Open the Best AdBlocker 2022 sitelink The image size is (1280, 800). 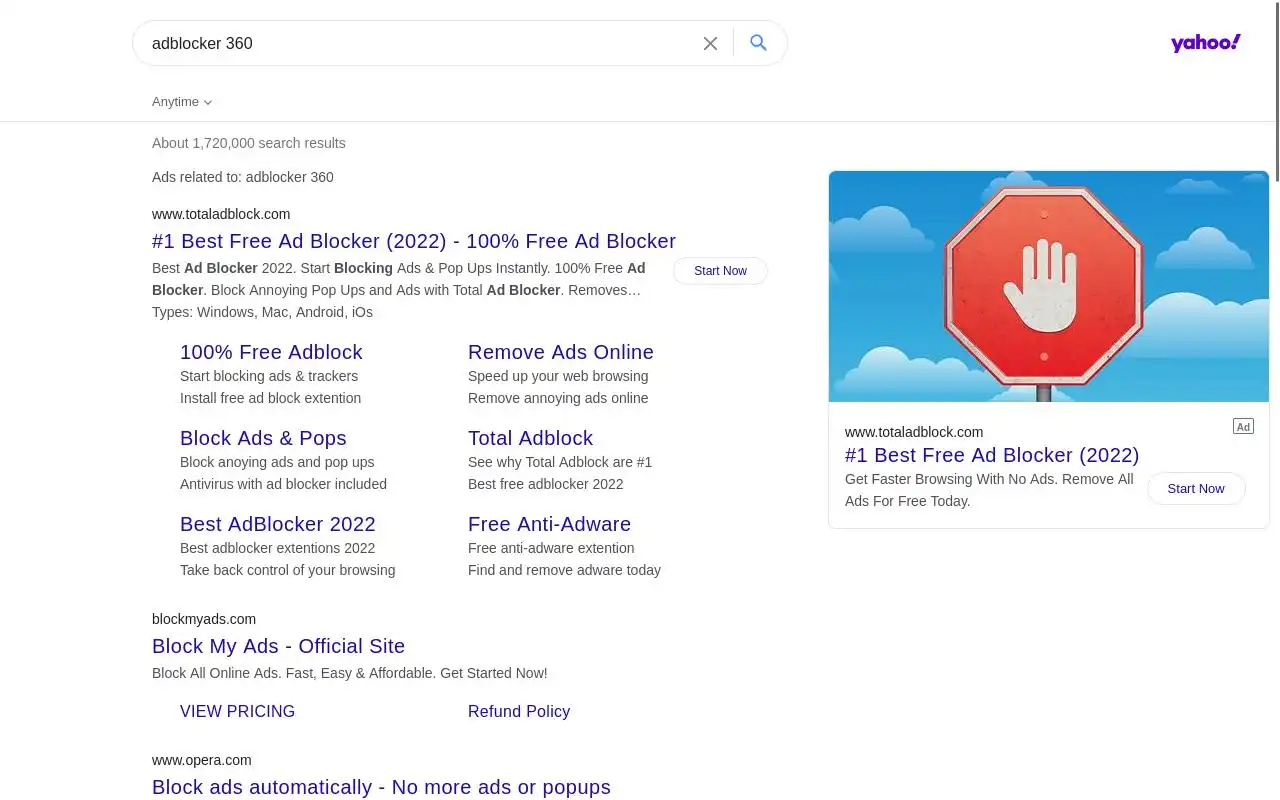click(278, 524)
